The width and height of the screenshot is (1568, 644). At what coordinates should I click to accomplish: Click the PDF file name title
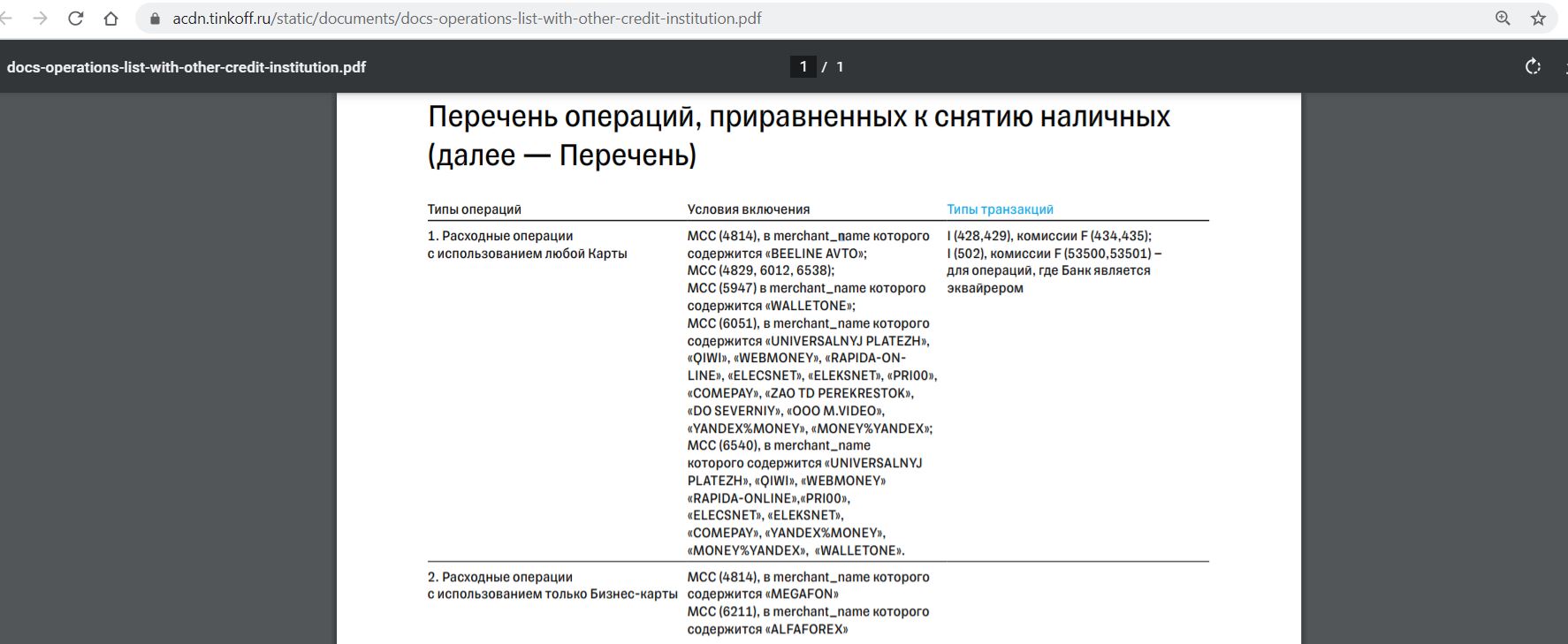(186, 67)
